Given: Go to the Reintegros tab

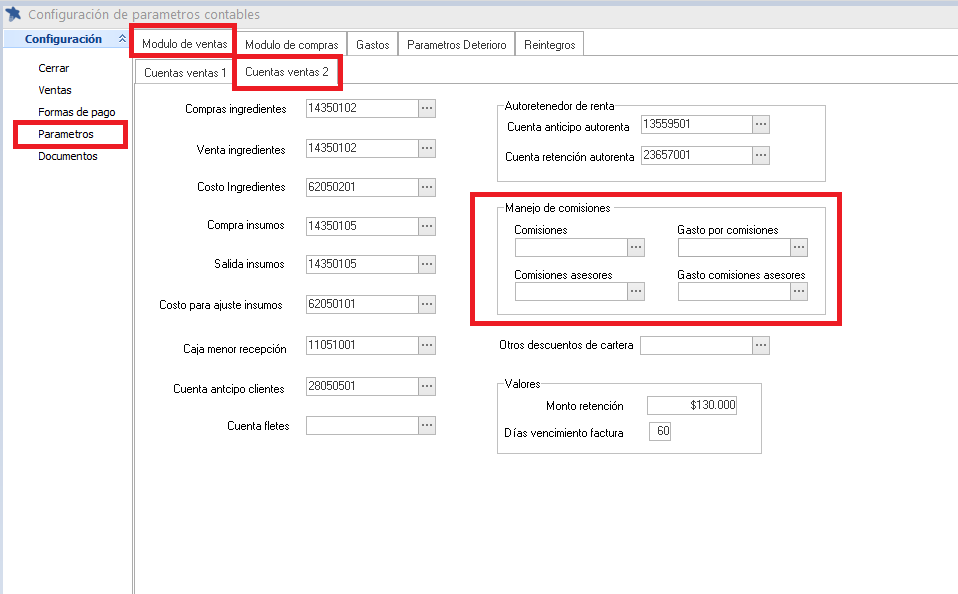Looking at the screenshot, I should [549, 45].
